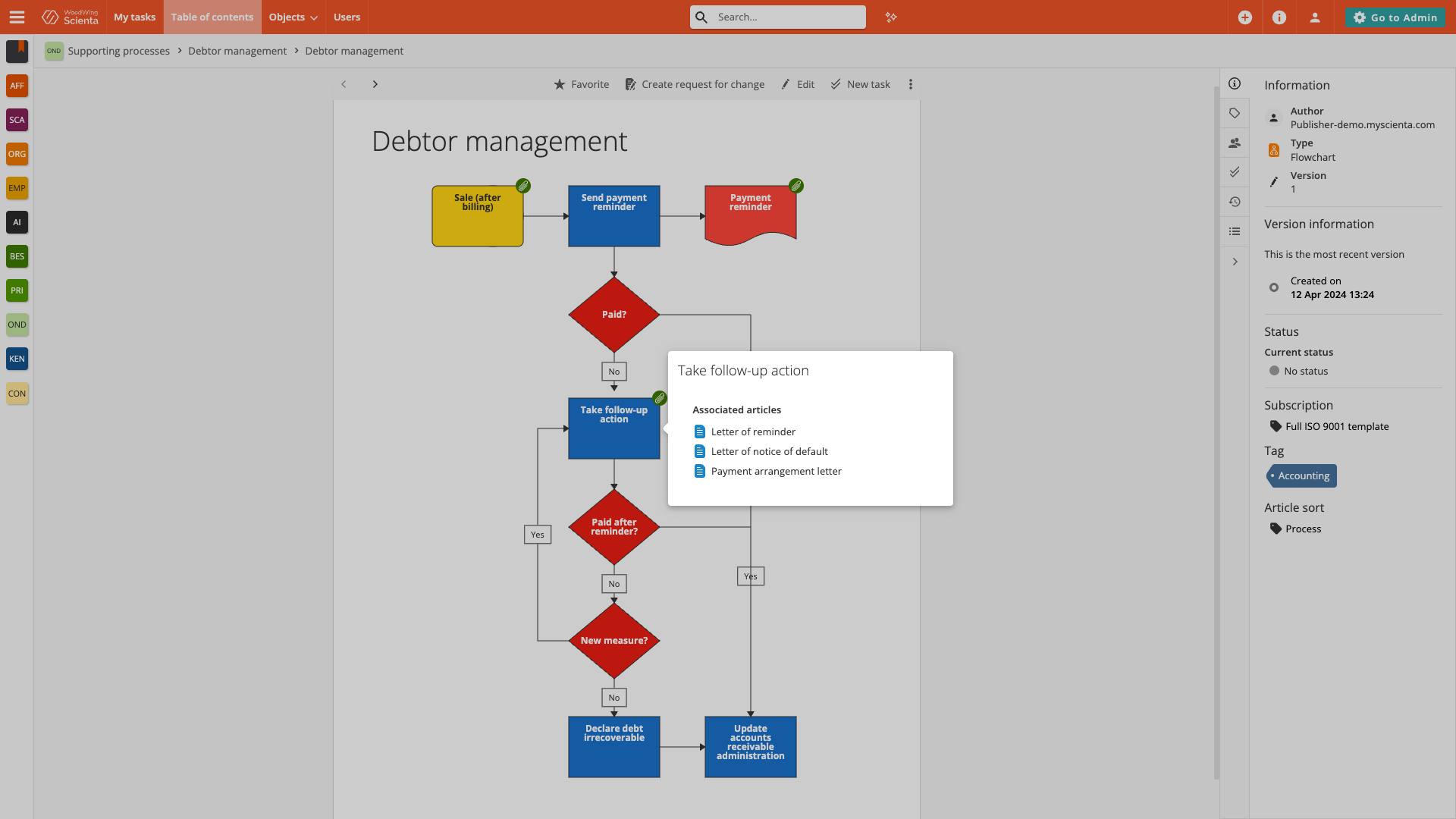This screenshot has height=819, width=1456.
Task: Select the AFF sidebar badge
Action: click(17, 86)
